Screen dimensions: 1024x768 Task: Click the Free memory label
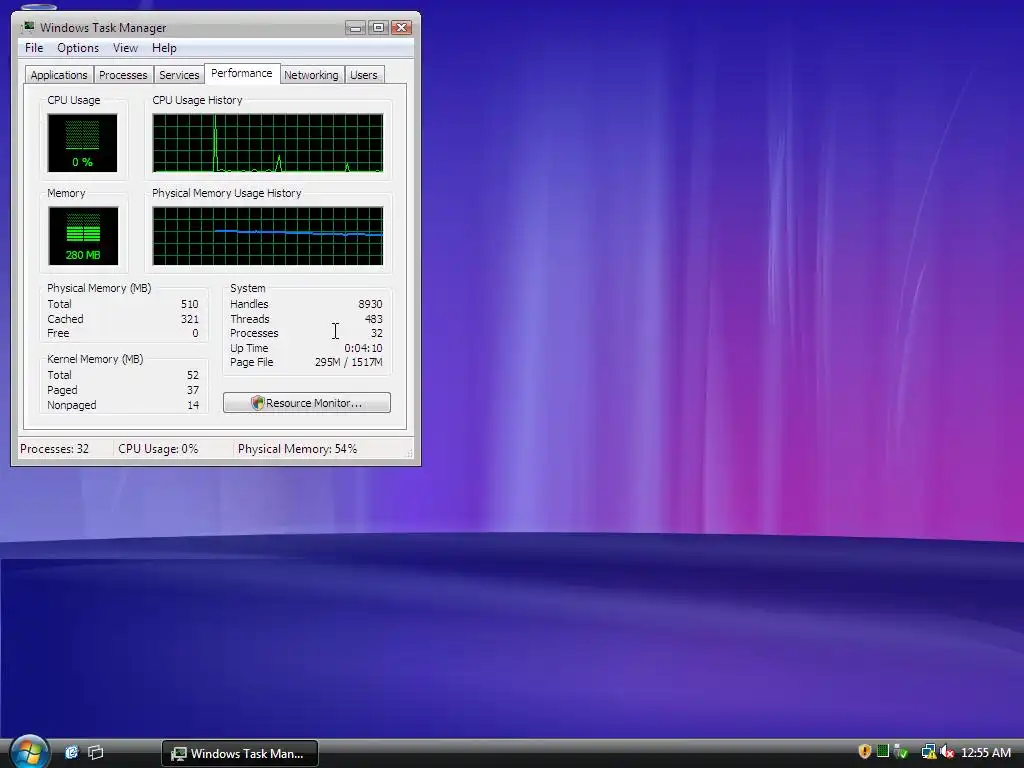[x=58, y=333]
